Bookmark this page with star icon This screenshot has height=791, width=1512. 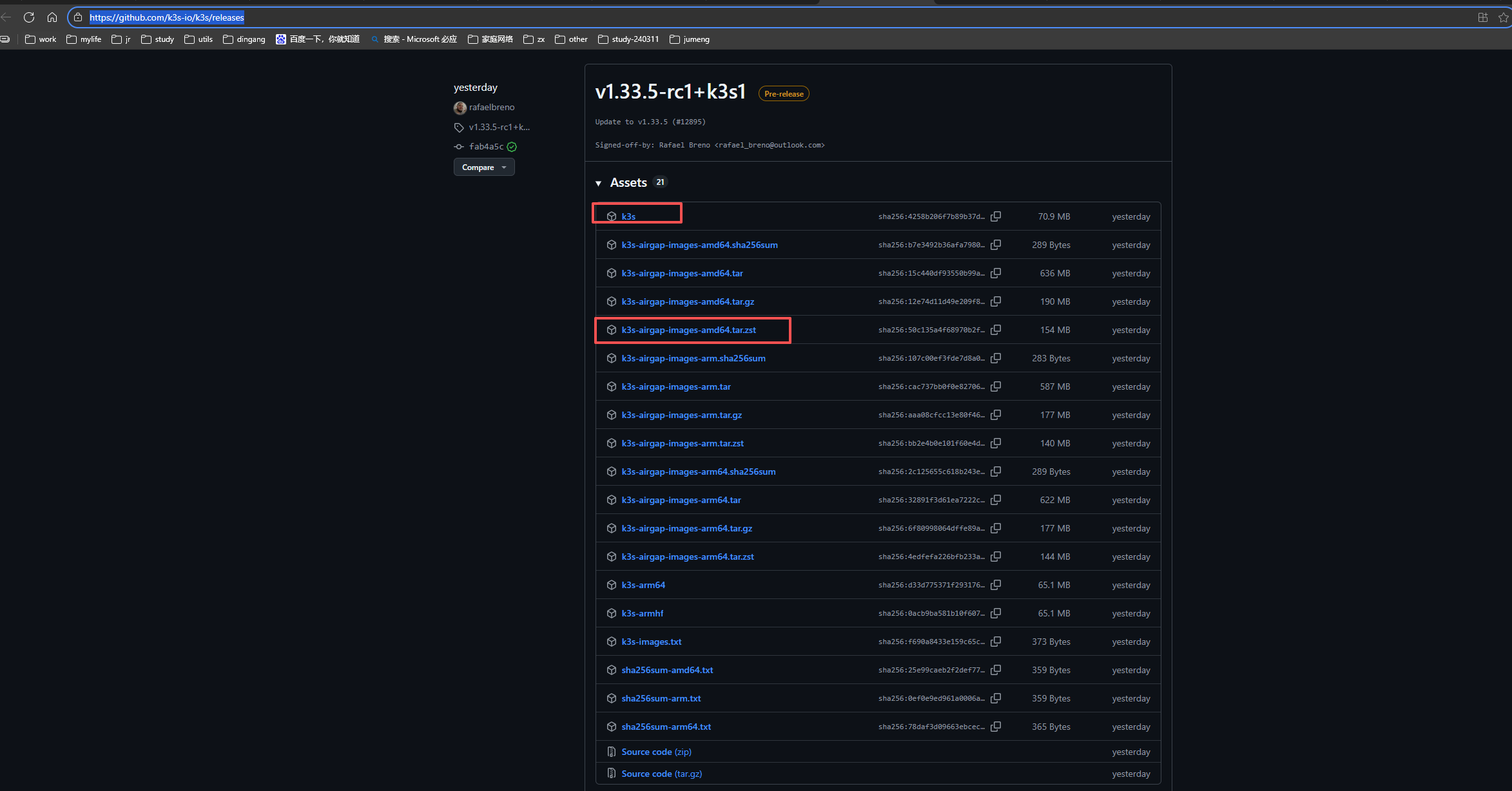point(1504,17)
